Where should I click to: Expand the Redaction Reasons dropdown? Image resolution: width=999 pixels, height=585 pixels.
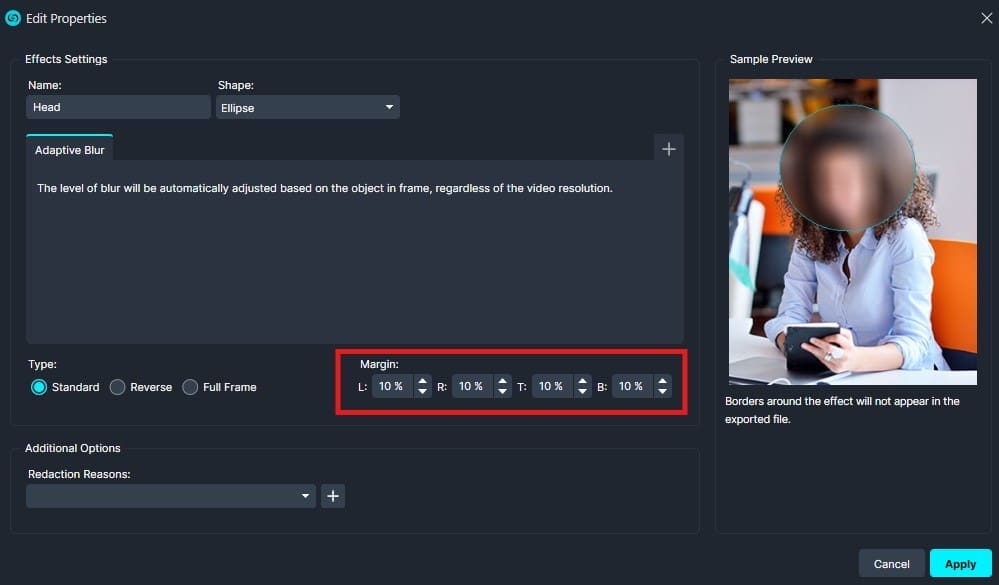pos(171,496)
